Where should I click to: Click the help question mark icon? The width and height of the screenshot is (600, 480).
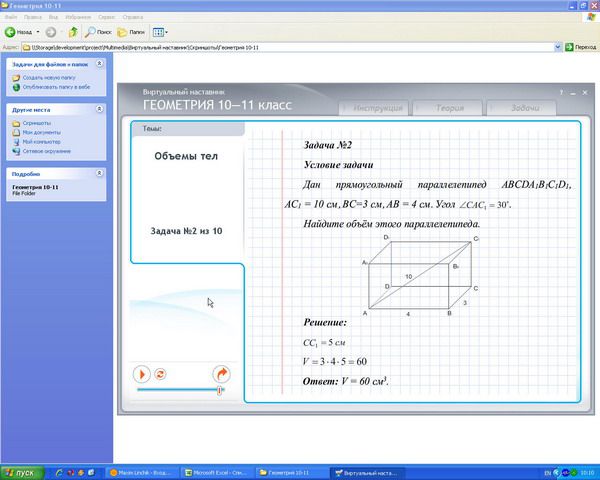562,91
